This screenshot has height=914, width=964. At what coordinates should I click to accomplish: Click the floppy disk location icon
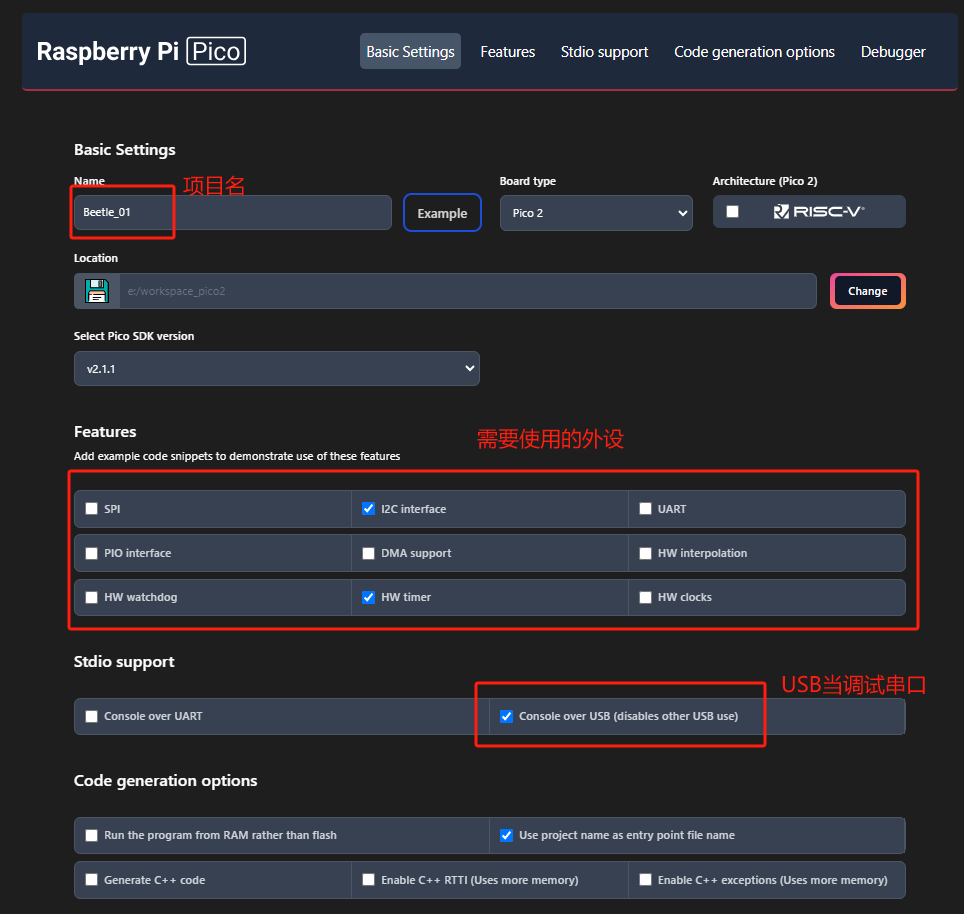pyautogui.click(x=97, y=291)
